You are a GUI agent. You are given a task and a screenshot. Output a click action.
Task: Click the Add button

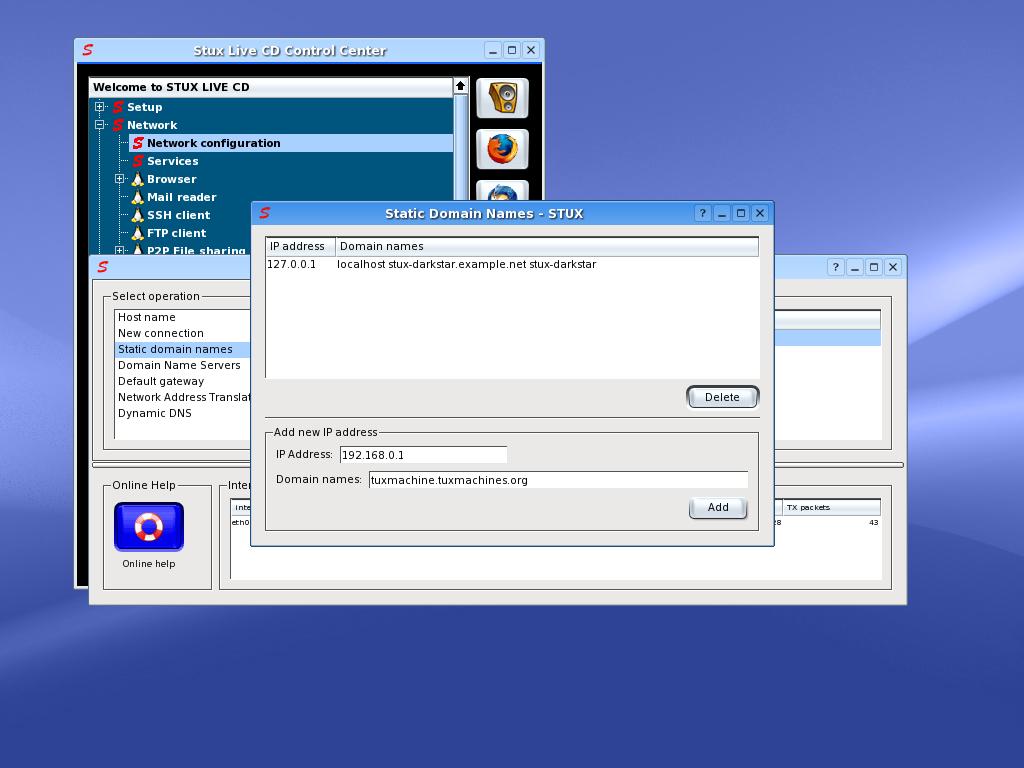tap(718, 507)
